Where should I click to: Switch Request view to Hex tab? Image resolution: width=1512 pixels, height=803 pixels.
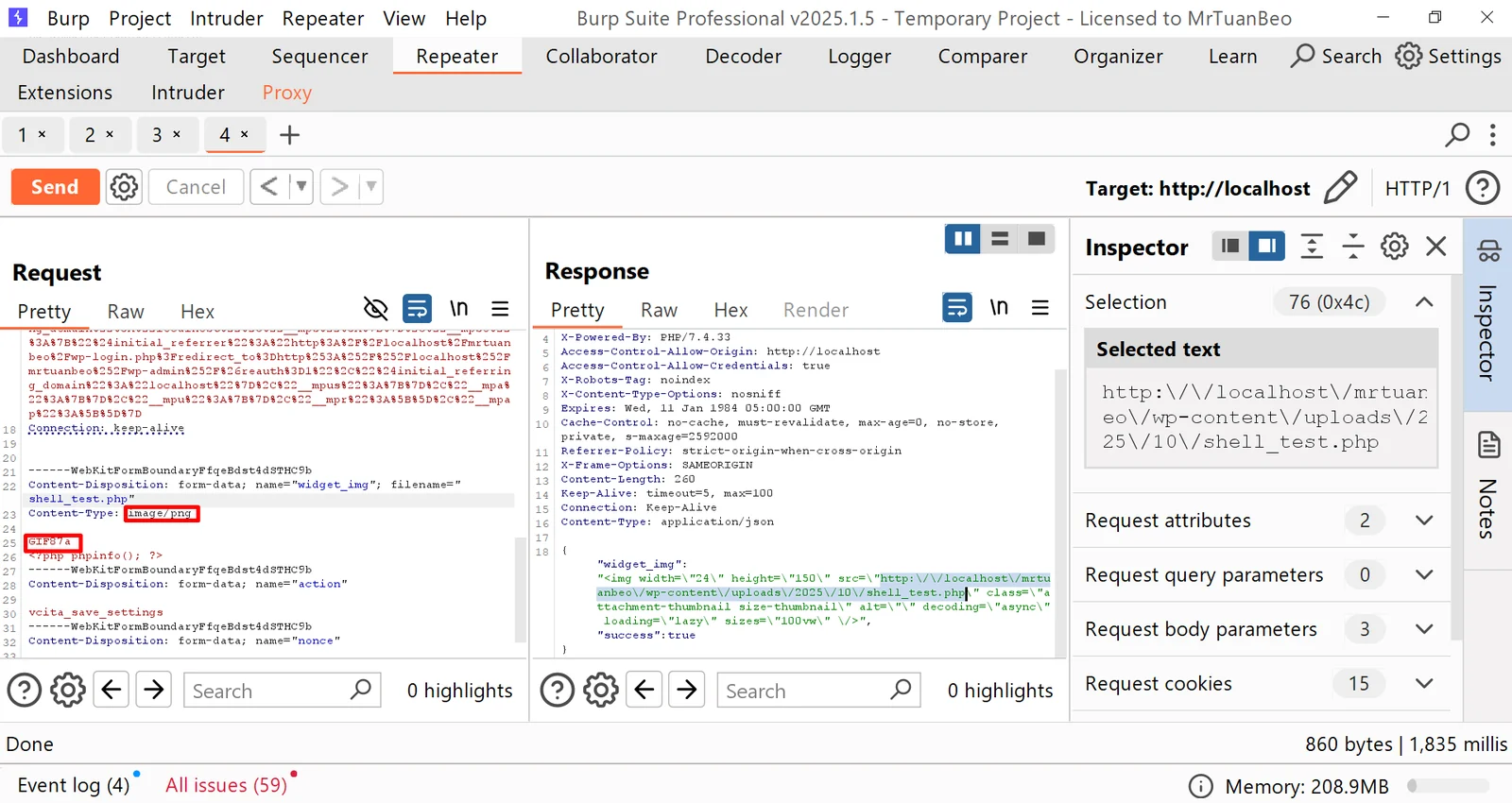(x=198, y=311)
